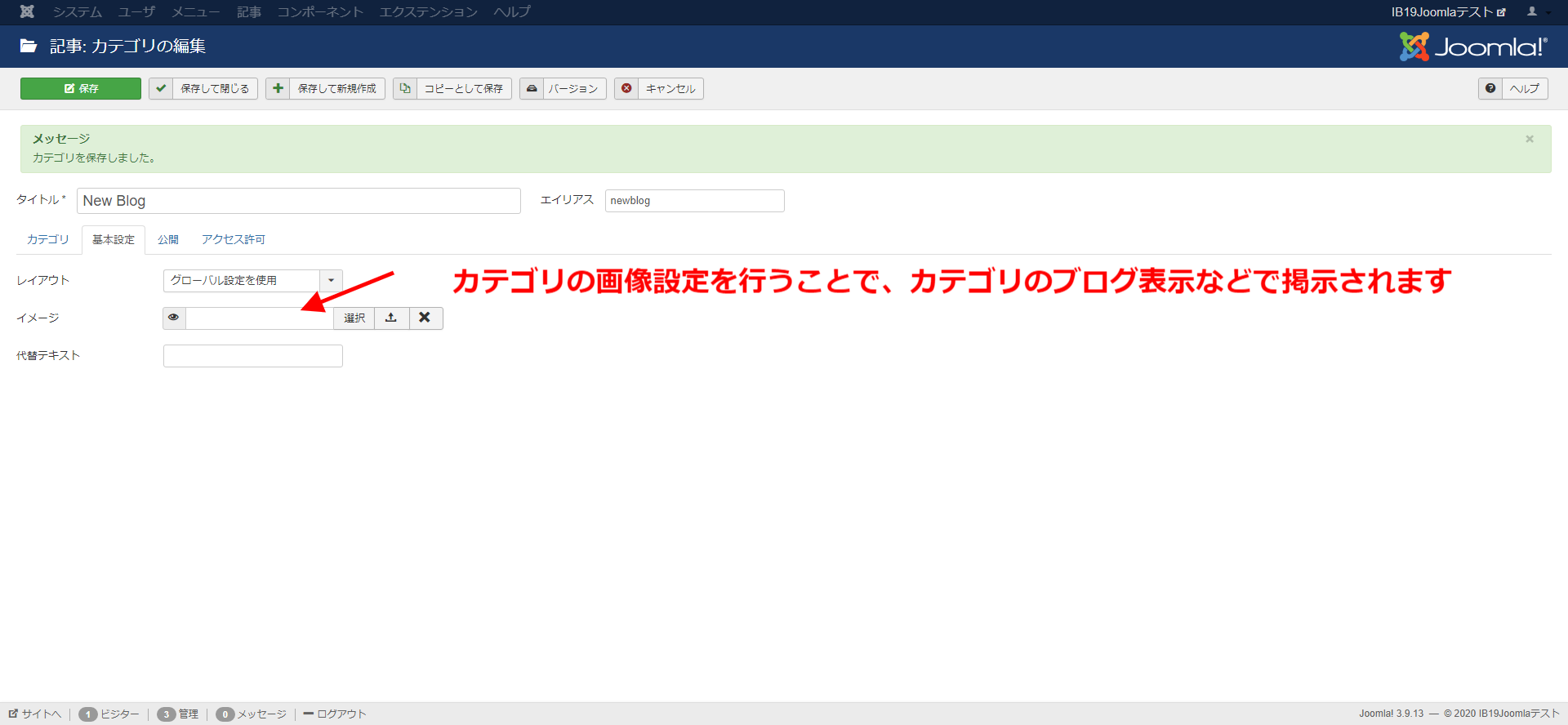Clear the image with the X button
Image resolution: width=1568 pixels, height=725 pixels.
(x=425, y=318)
